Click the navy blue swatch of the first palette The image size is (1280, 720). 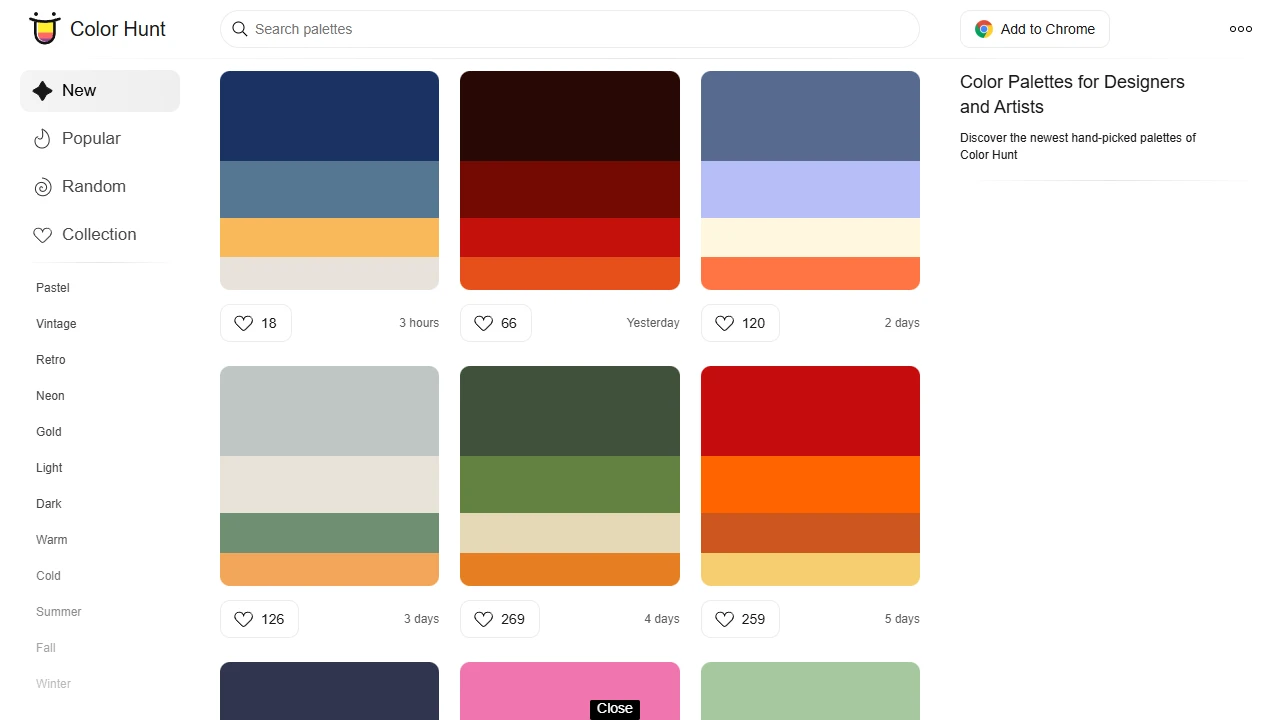coord(329,115)
